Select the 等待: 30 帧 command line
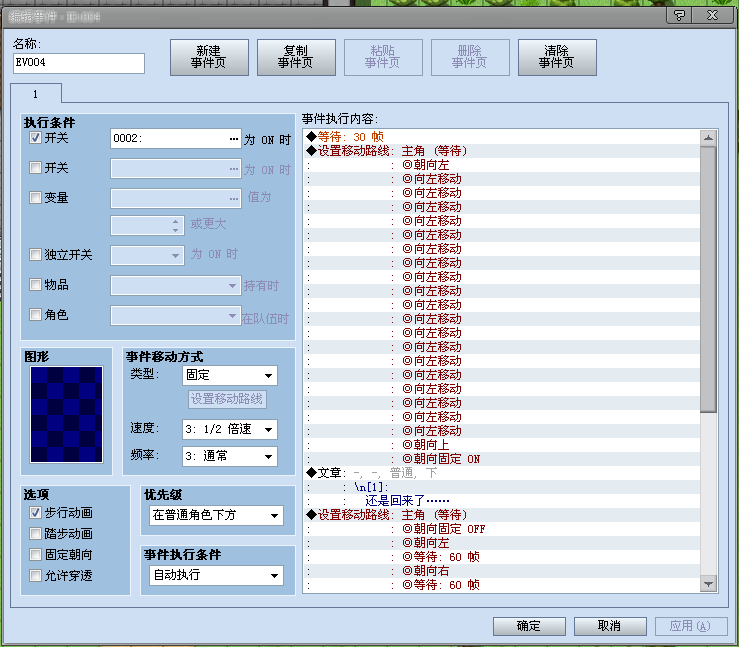 click(502, 137)
